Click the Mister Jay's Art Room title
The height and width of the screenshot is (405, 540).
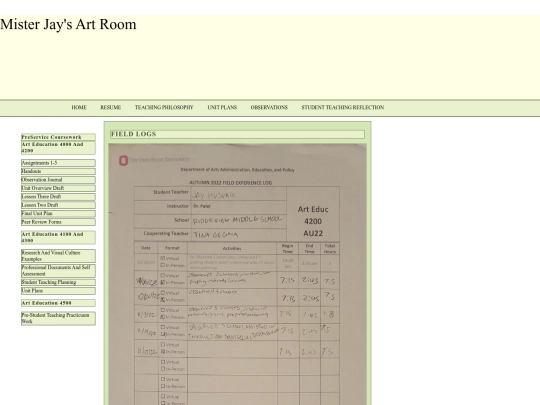pyautogui.click(x=68, y=24)
